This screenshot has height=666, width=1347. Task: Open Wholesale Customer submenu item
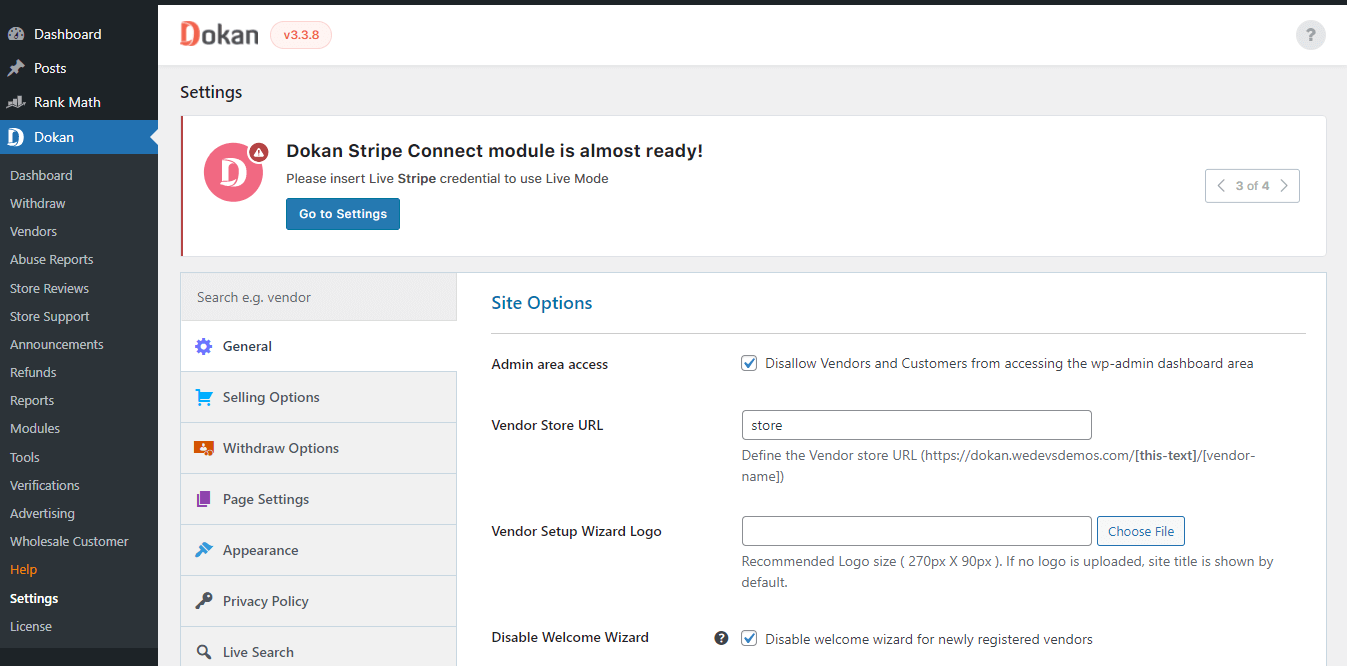click(69, 541)
